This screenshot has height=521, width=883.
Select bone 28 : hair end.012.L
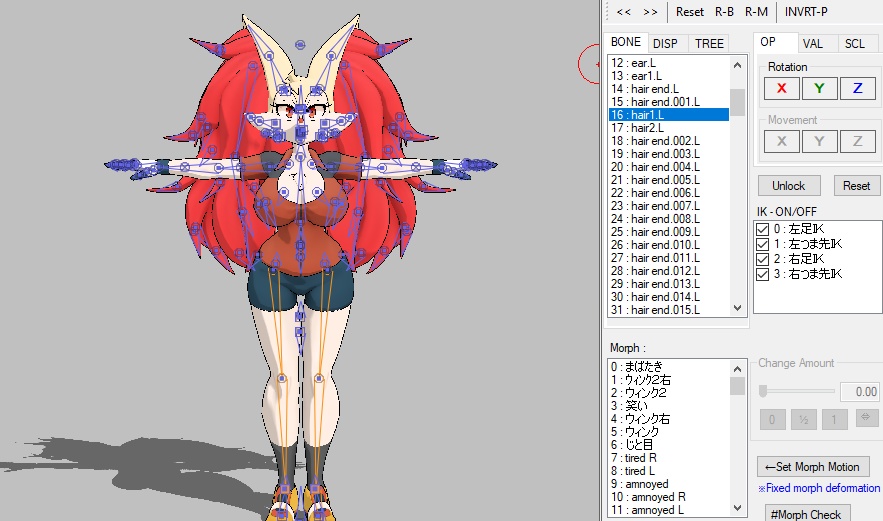tap(669, 270)
